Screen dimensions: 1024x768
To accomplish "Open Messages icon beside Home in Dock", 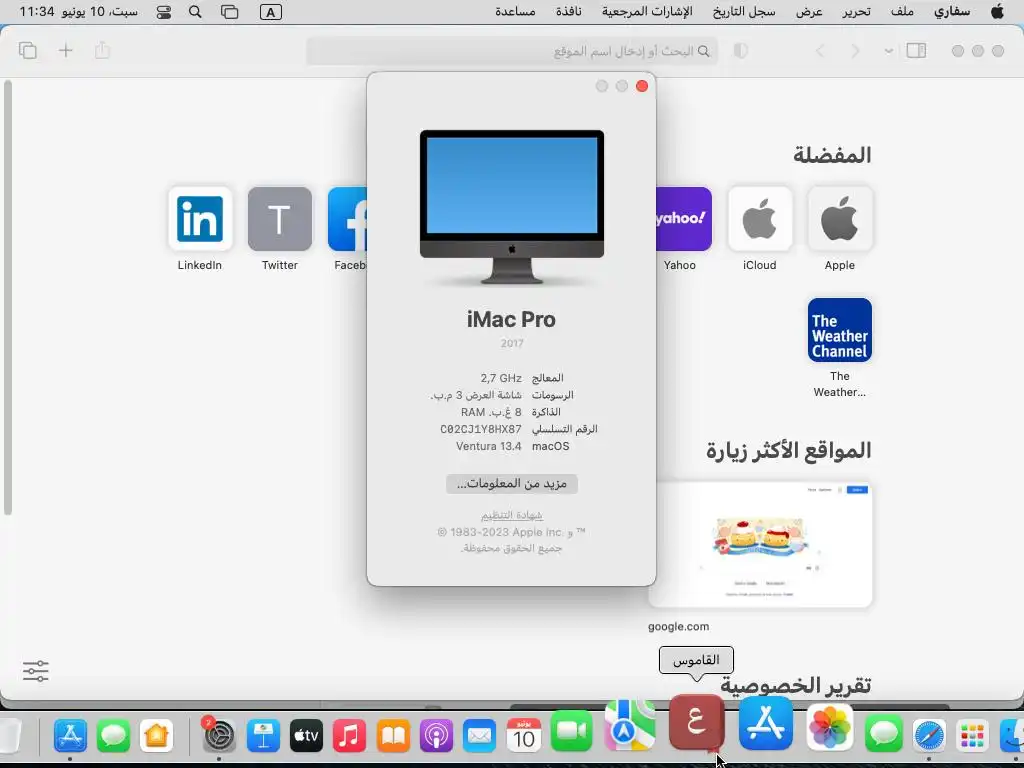I will (113, 735).
